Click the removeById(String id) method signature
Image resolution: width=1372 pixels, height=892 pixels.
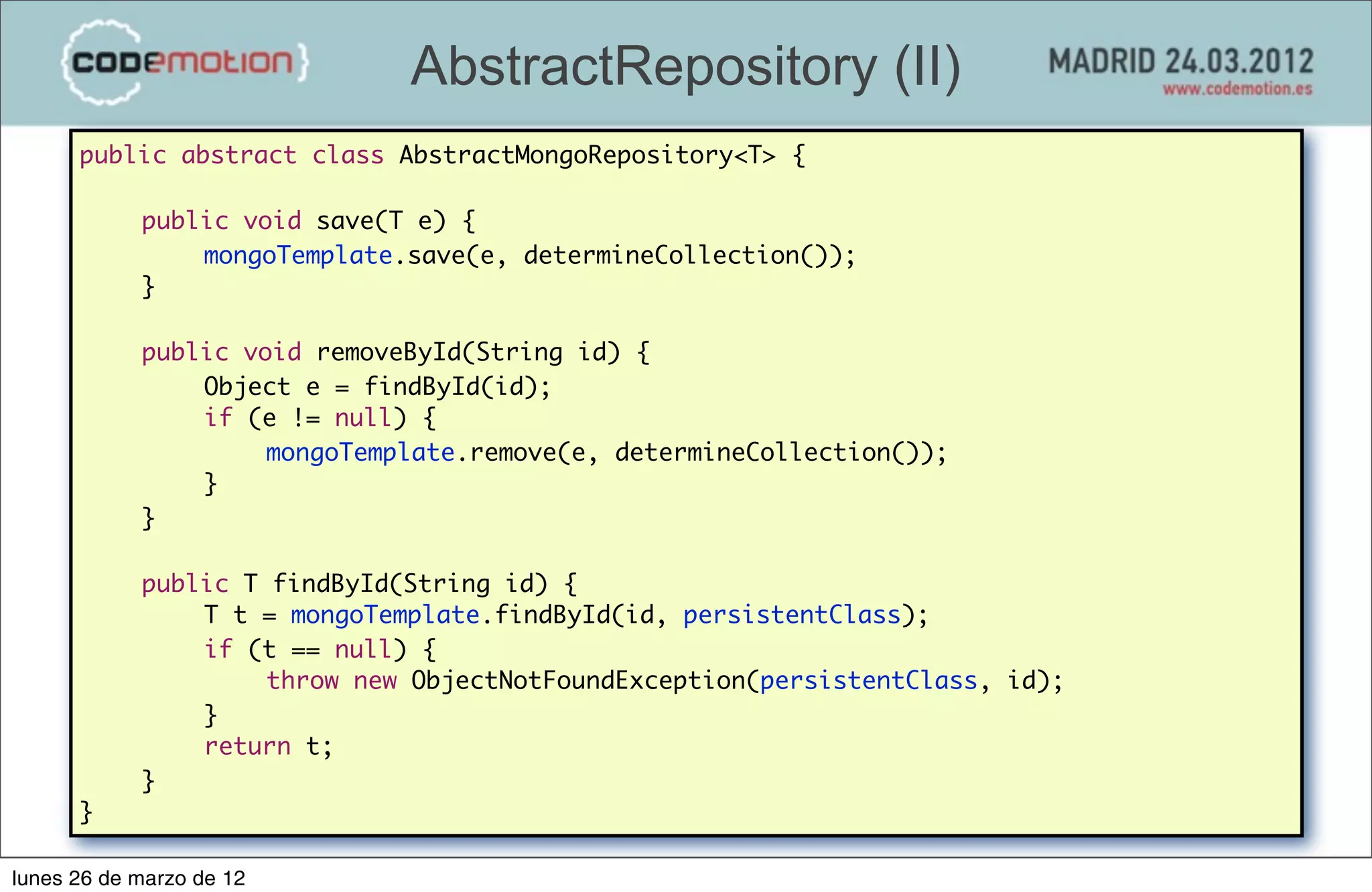click(468, 352)
